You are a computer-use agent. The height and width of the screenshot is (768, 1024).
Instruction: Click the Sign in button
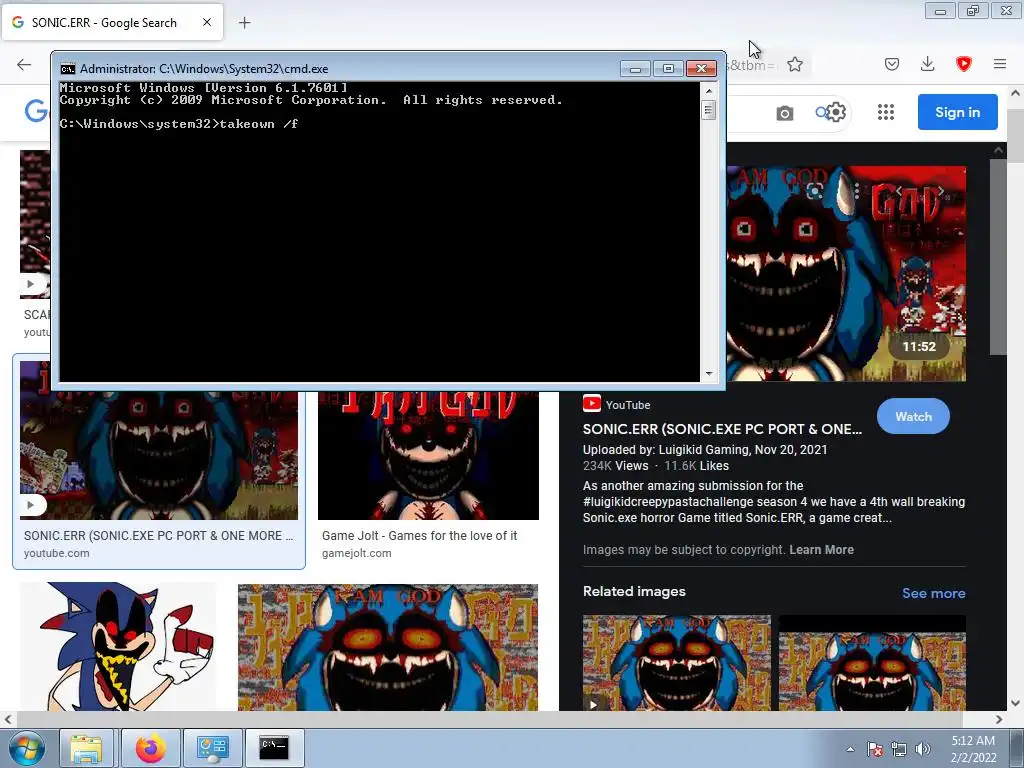(x=957, y=112)
